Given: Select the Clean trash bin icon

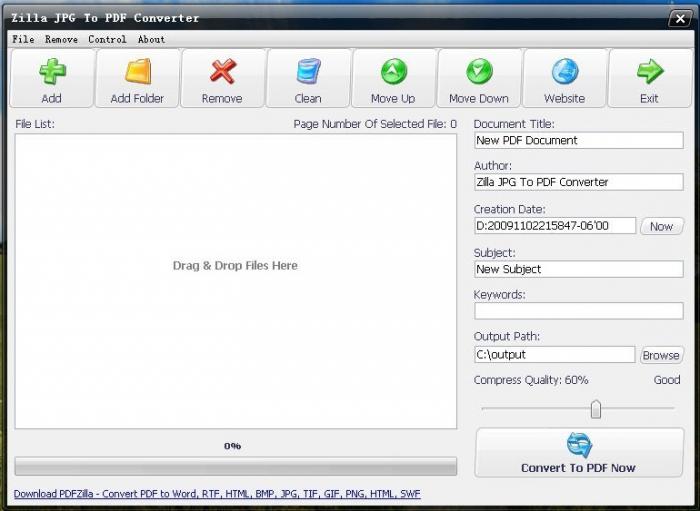Looking at the screenshot, I should pos(308,72).
